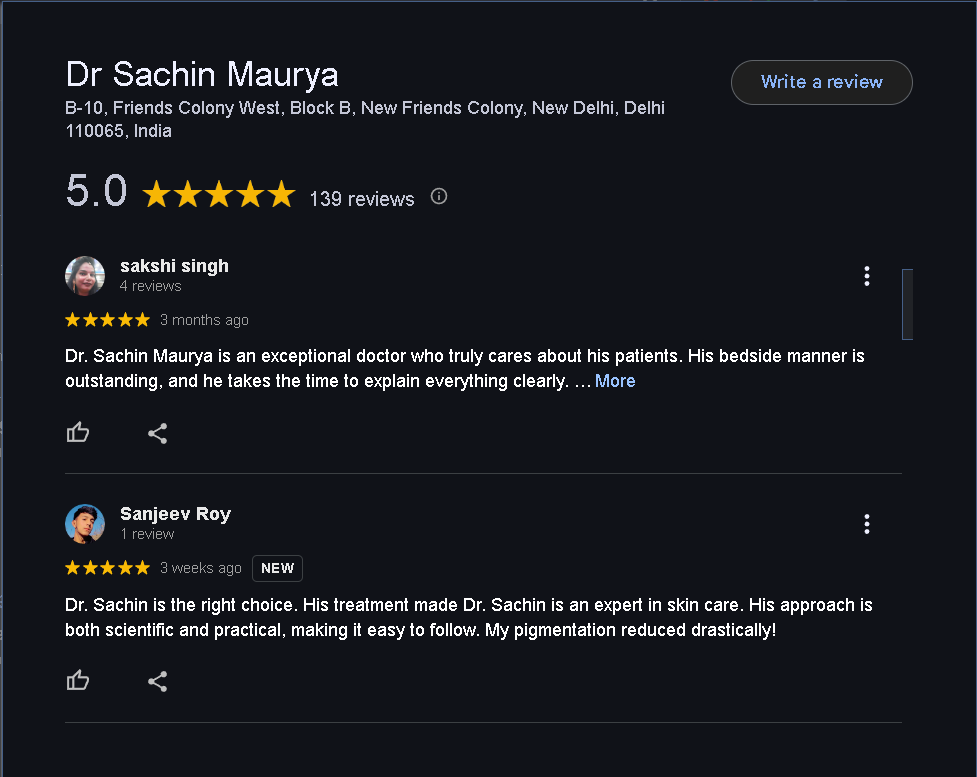977x777 pixels.
Task: Open Sanjeev Roy's profile picture
Action: (x=85, y=524)
